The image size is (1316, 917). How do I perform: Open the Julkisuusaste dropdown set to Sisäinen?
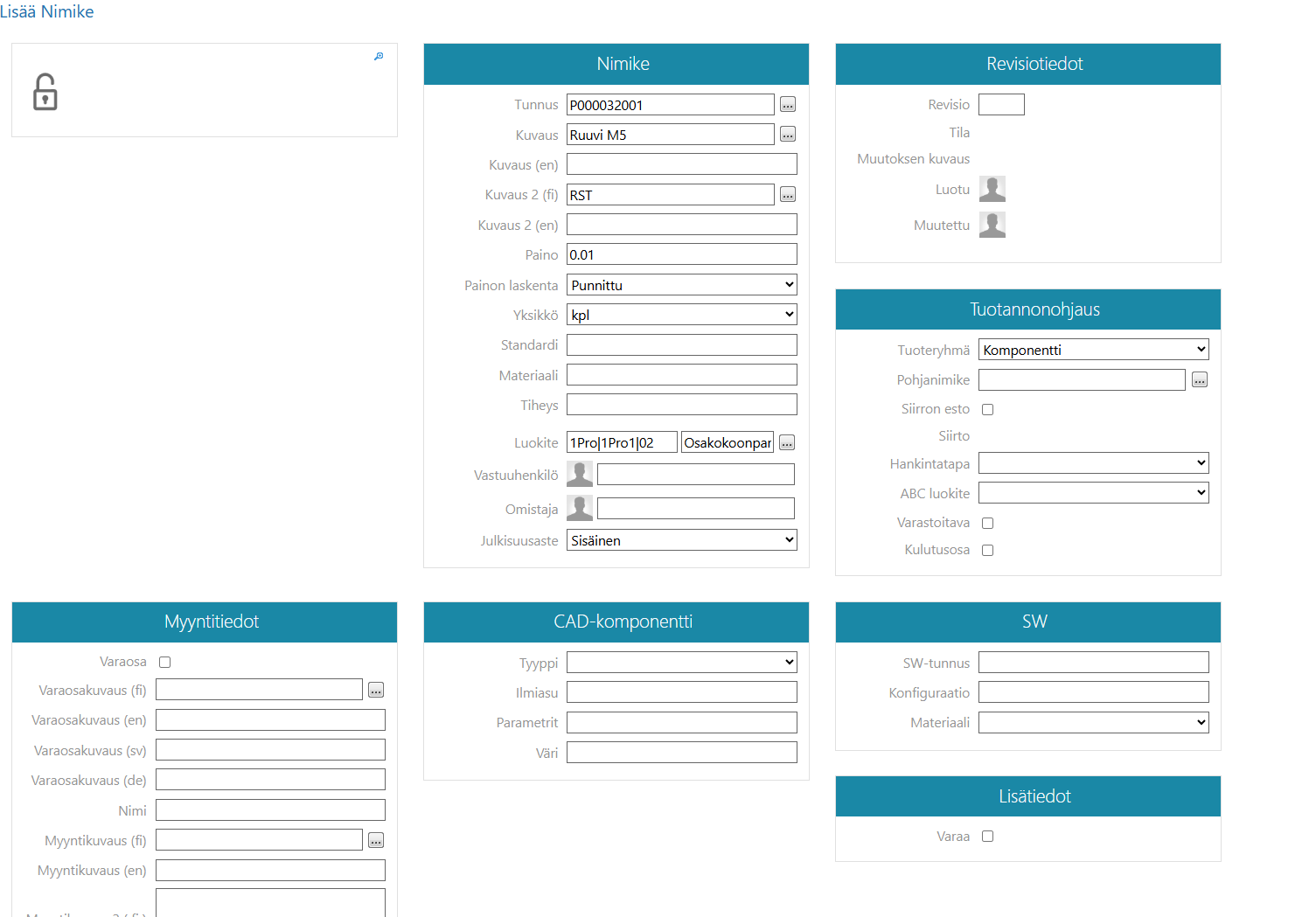point(681,540)
